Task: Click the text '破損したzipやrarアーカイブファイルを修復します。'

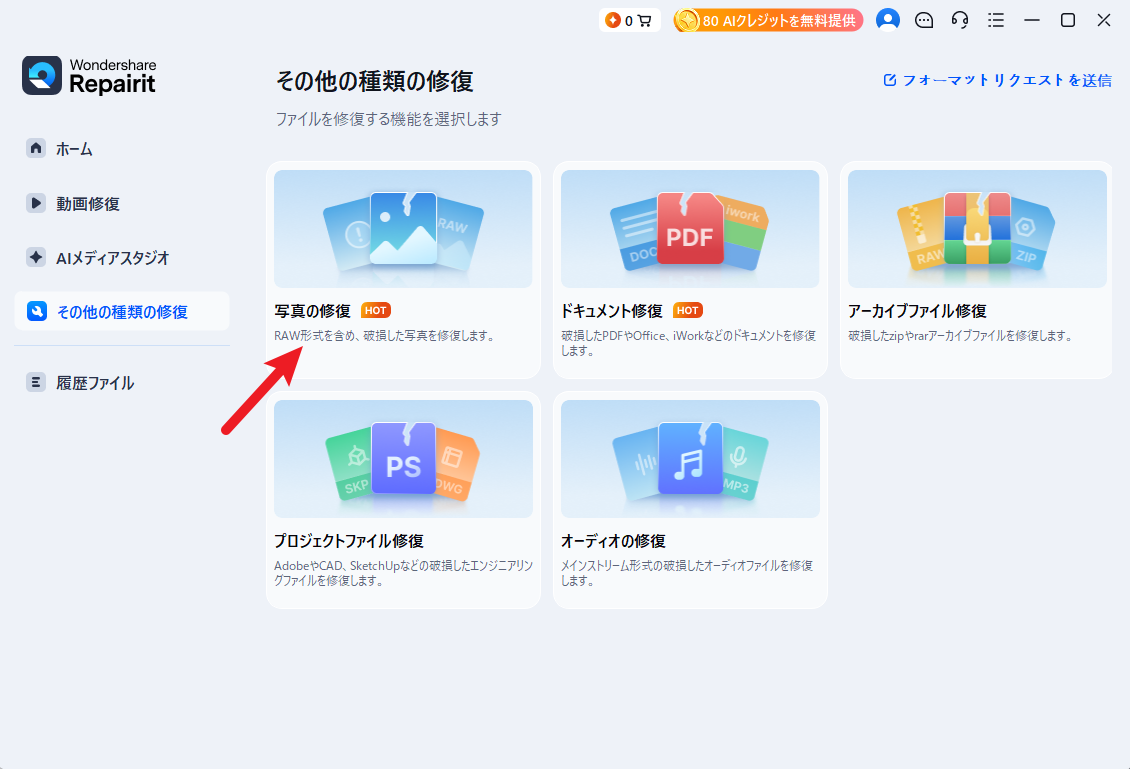Action: pyautogui.click(x=961, y=336)
